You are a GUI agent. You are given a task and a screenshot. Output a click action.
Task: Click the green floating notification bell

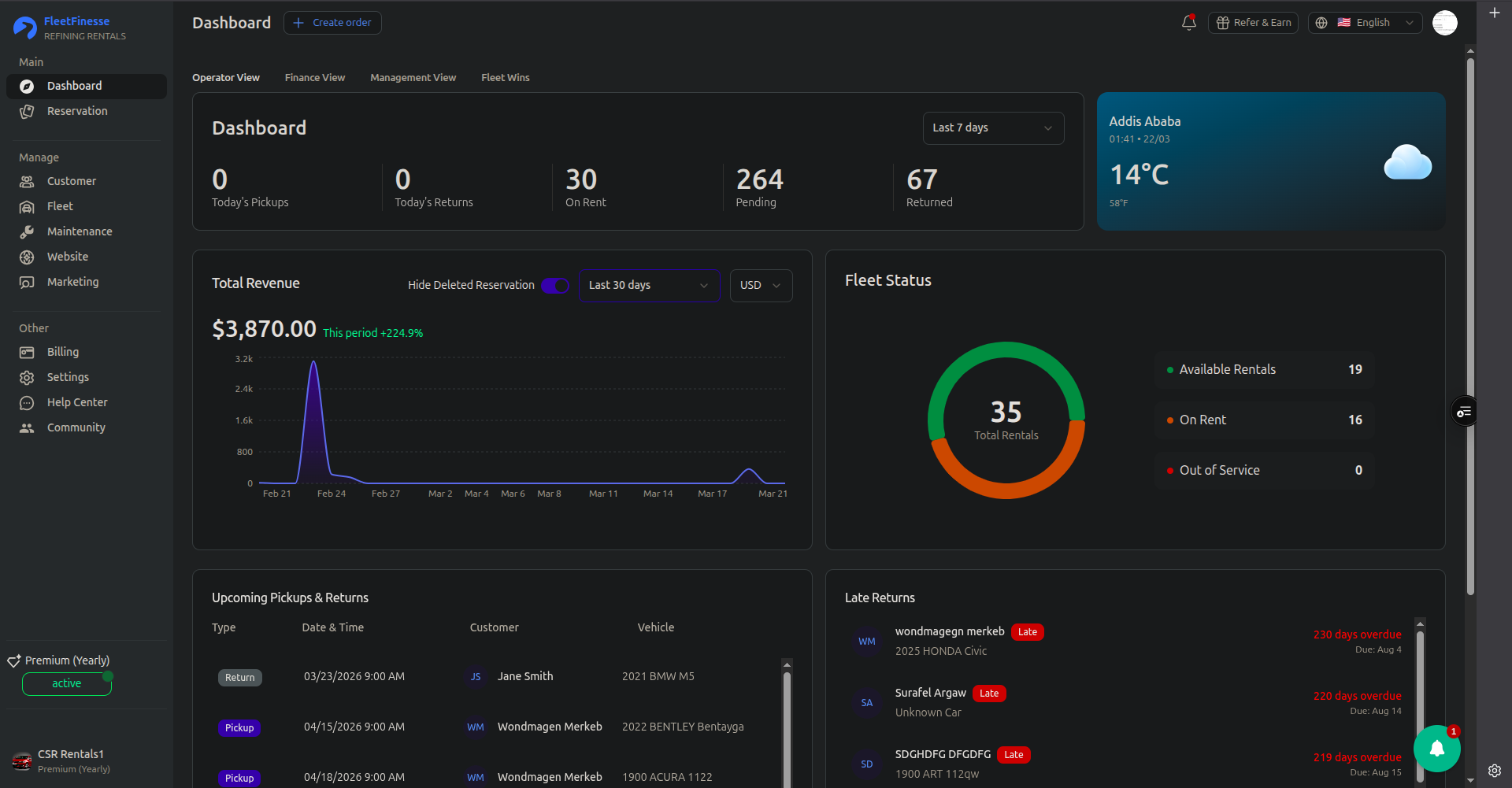[1437, 749]
